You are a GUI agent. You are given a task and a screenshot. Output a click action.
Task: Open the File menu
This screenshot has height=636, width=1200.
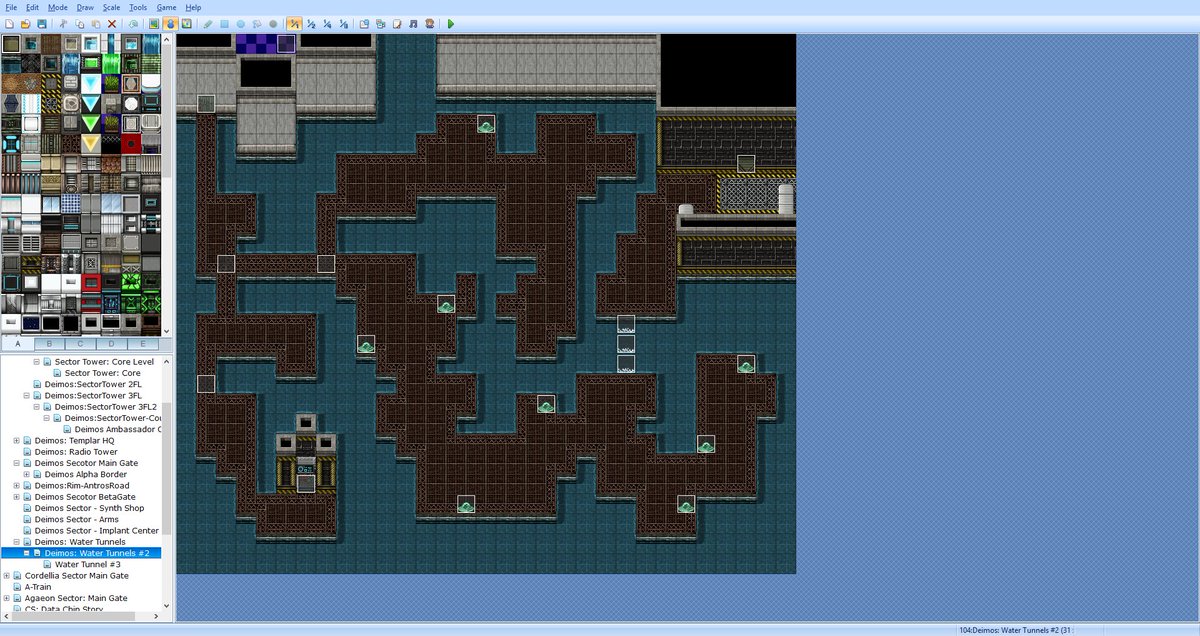(11, 7)
